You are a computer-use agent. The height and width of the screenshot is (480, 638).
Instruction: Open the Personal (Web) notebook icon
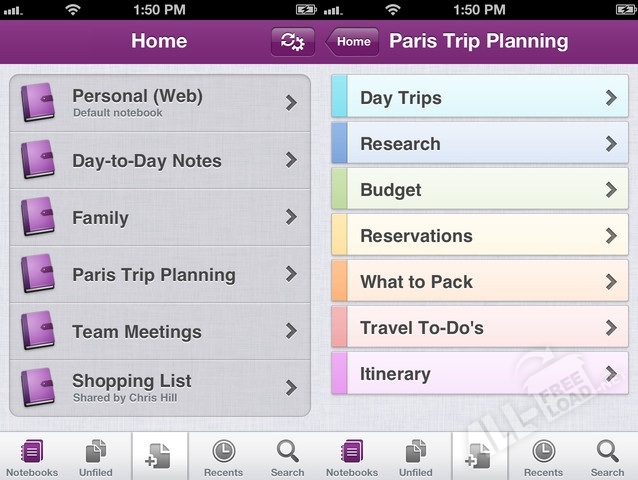[x=38, y=102]
